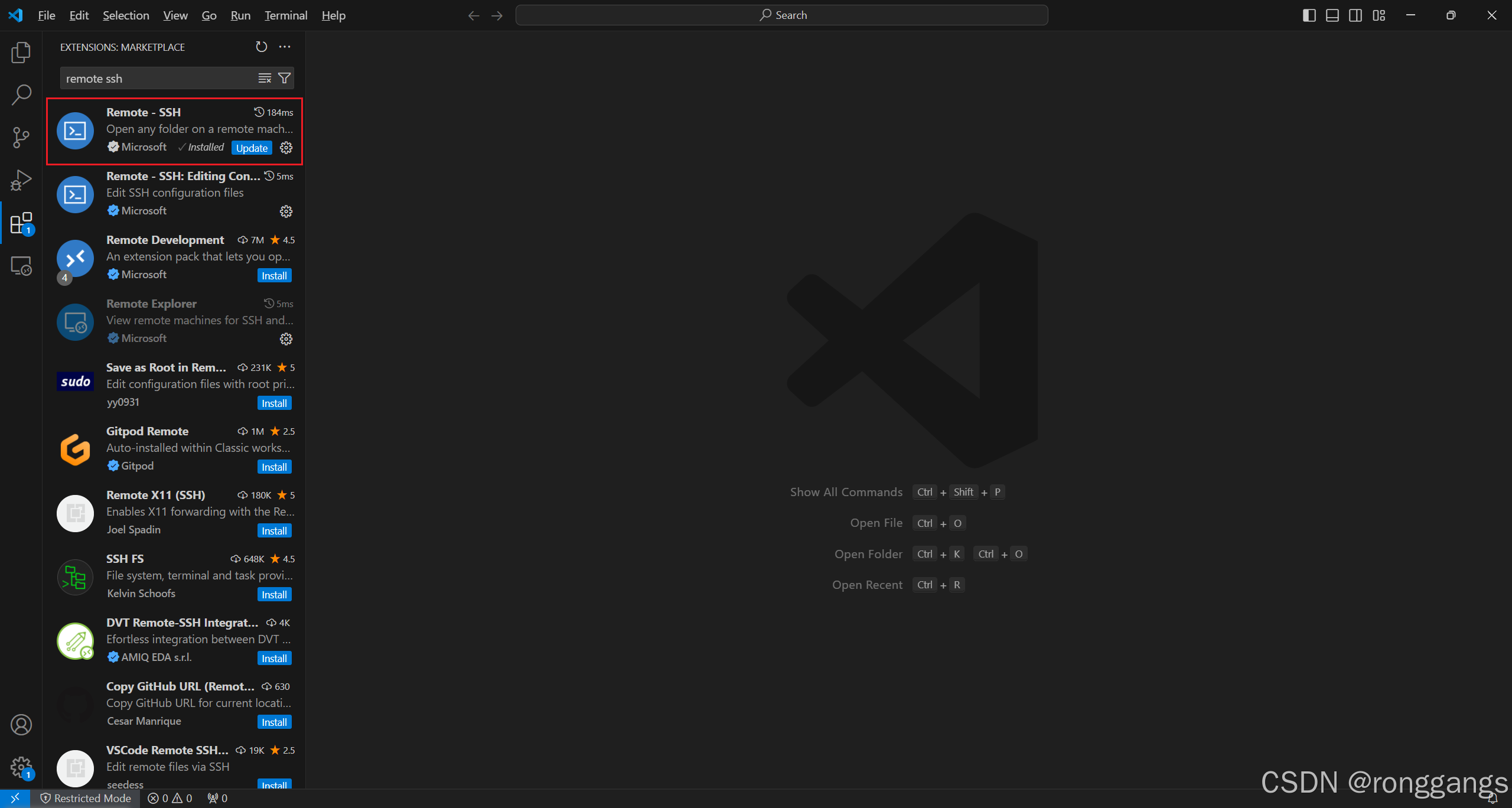Open the Run and Debug view
Image resolution: width=1512 pixels, height=808 pixels.
tap(21, 180)
